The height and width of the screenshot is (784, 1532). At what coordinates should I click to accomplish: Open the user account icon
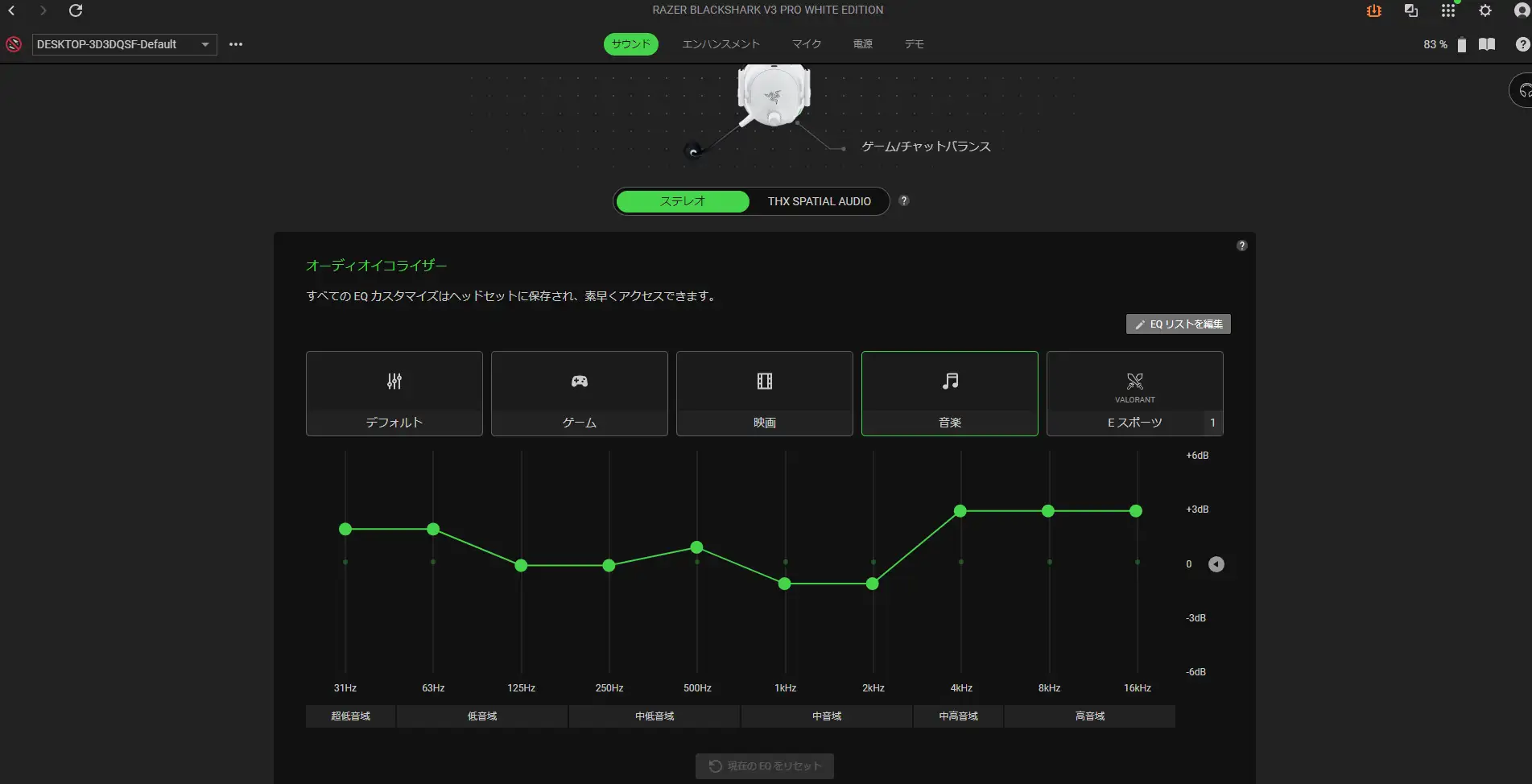(1522, 10)
